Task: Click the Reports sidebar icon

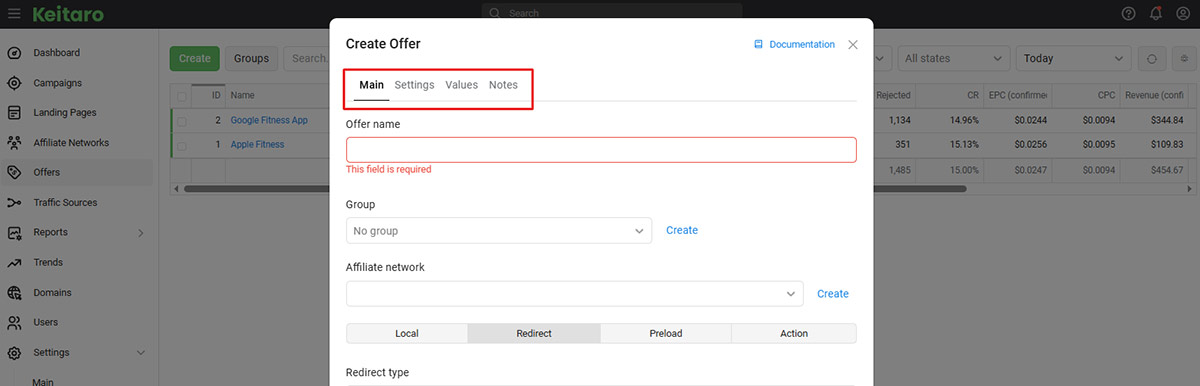Action: pyautogui.click(x=14, y=233)
